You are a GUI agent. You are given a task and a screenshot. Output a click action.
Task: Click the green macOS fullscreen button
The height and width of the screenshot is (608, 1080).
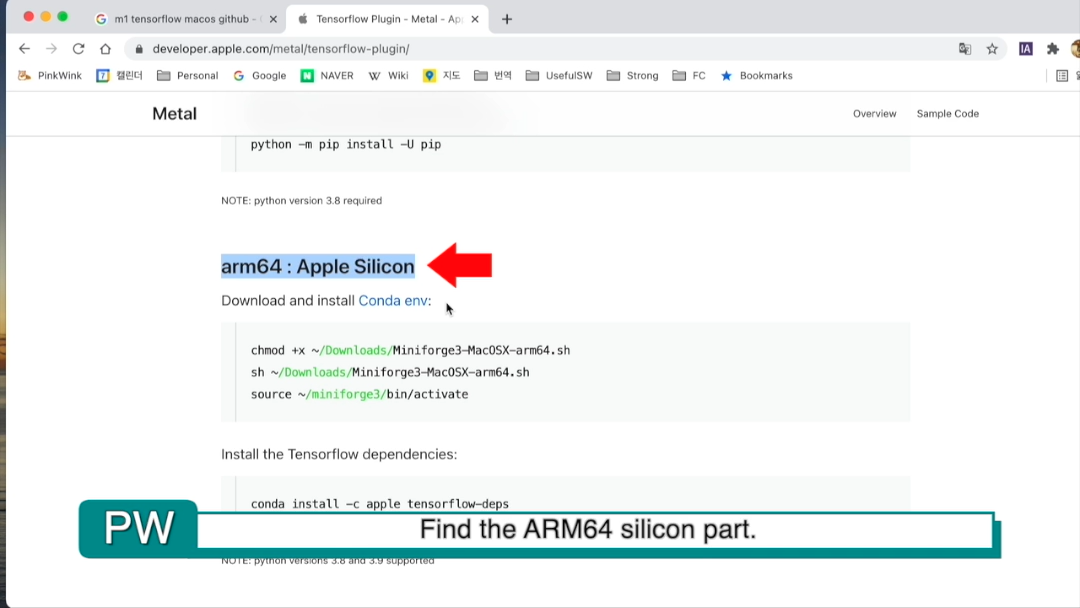coord(63,17)
